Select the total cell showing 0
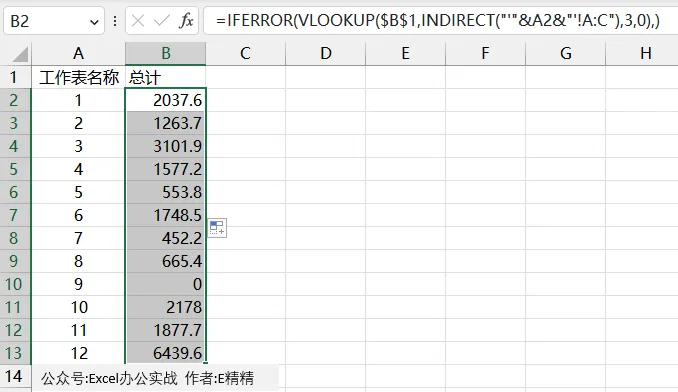 166,284
